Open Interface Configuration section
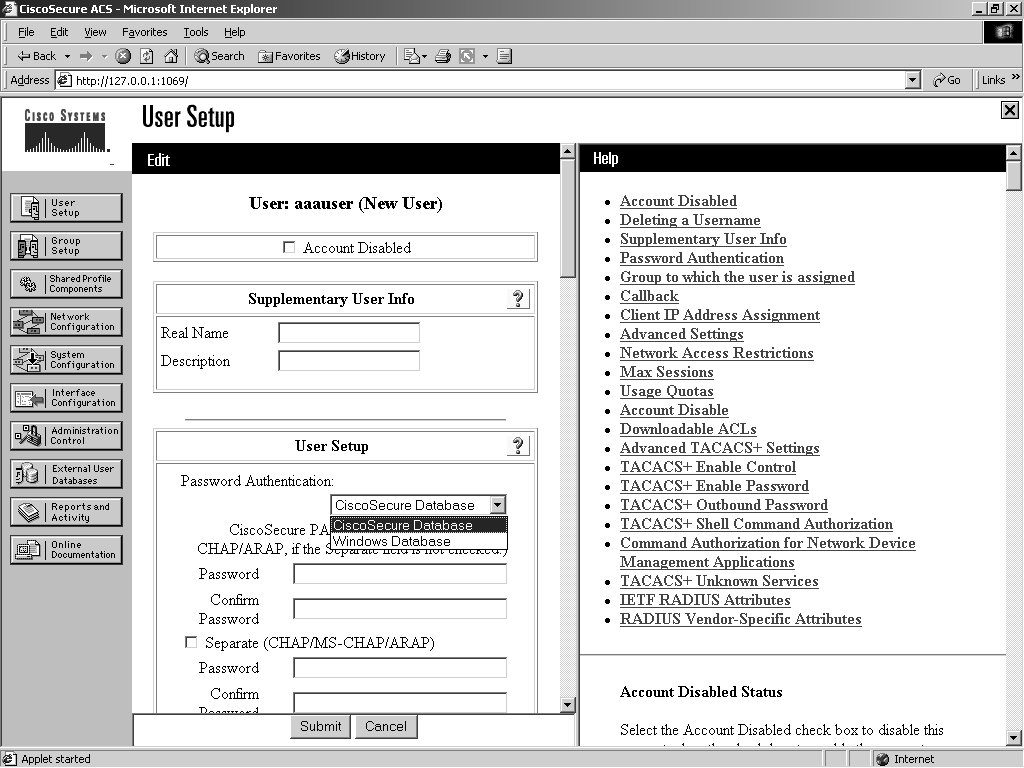Screen dimensions: 1024x768 66,398
